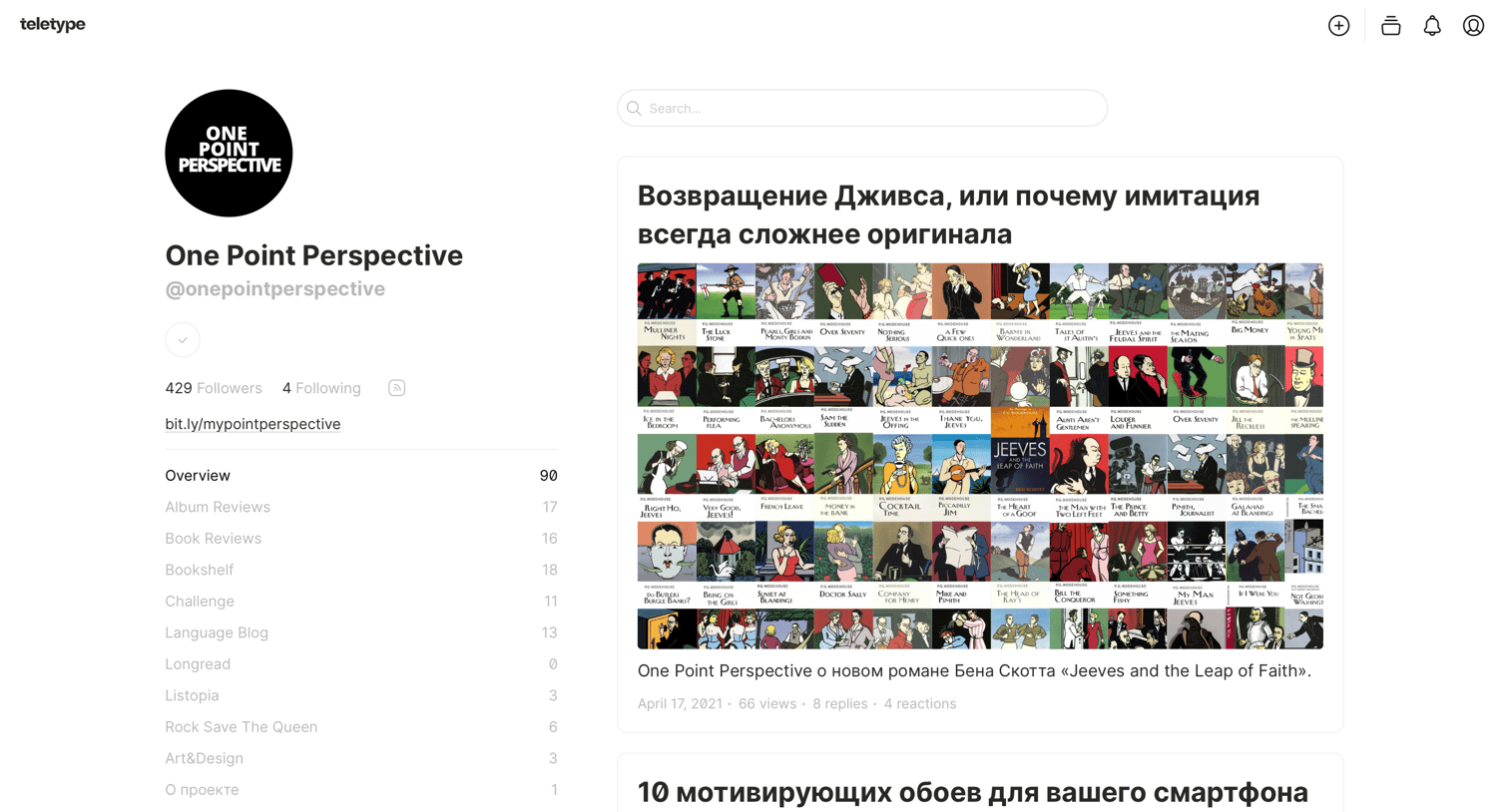Viewport: 1509px width, 812px height.
Task: Select the Art&Design section
Action: coord(361,758)
